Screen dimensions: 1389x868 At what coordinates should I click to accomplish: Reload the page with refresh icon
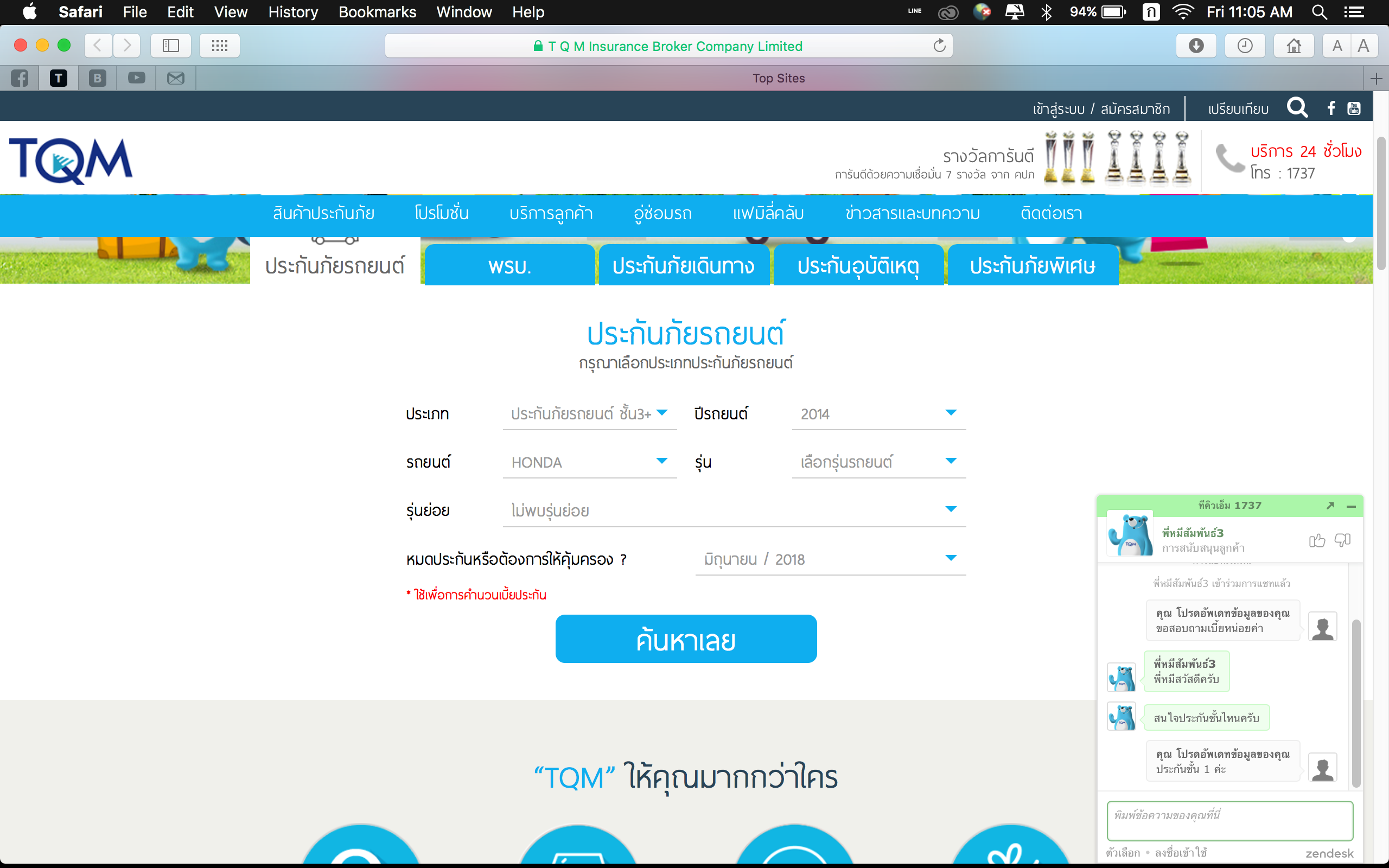click(x=939, y=46)
